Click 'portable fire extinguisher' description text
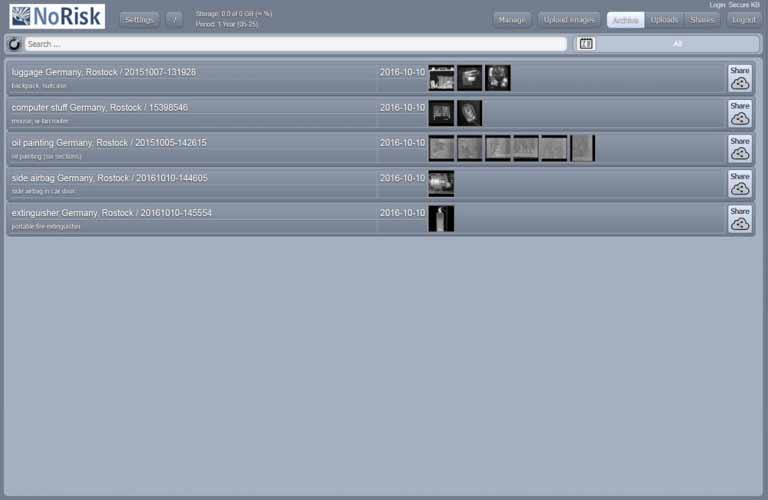Screen dimensions: 768x500 46,226
